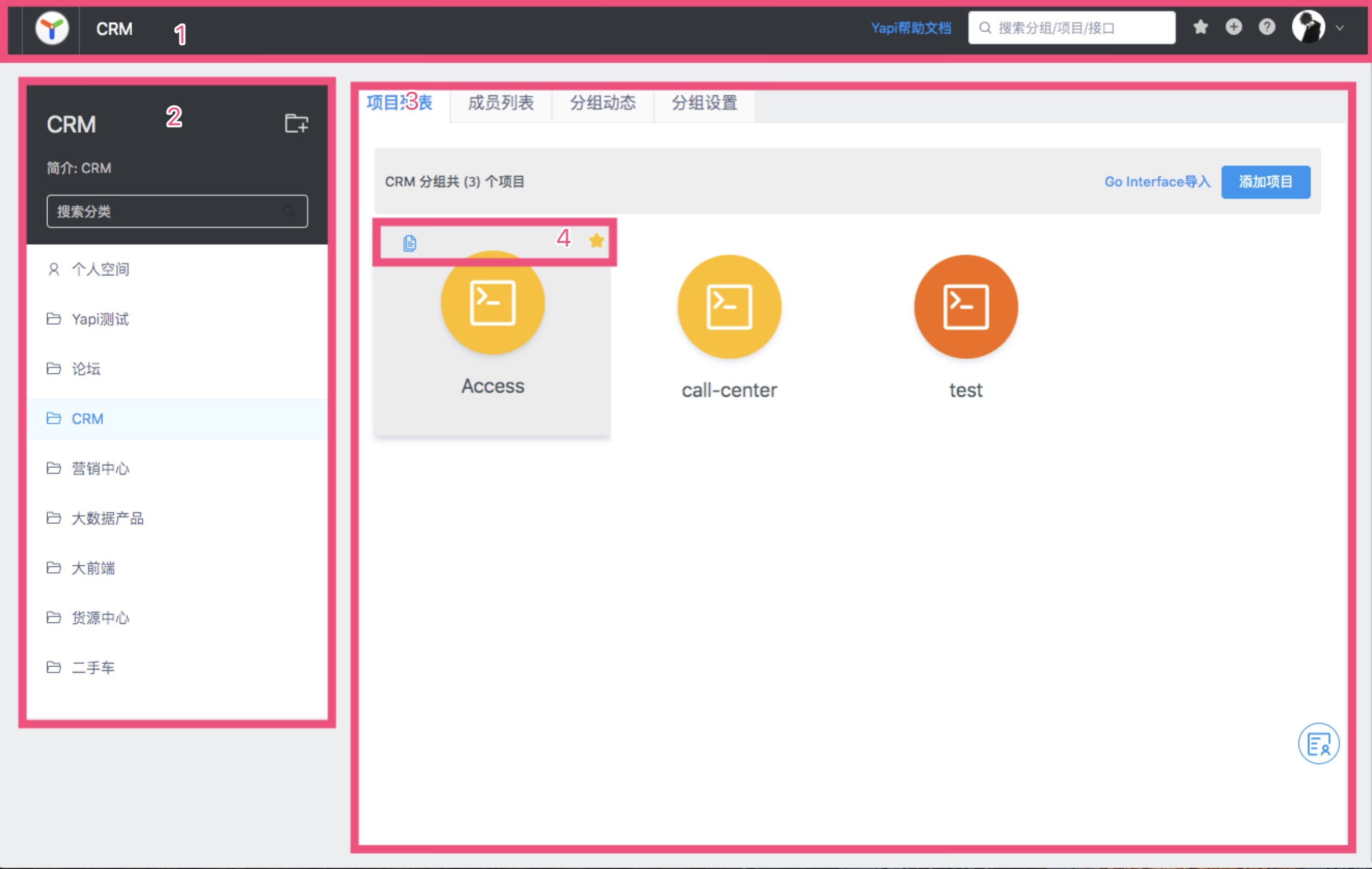
Task: Click folder icon beside 大前端
Action: (53, 568)
